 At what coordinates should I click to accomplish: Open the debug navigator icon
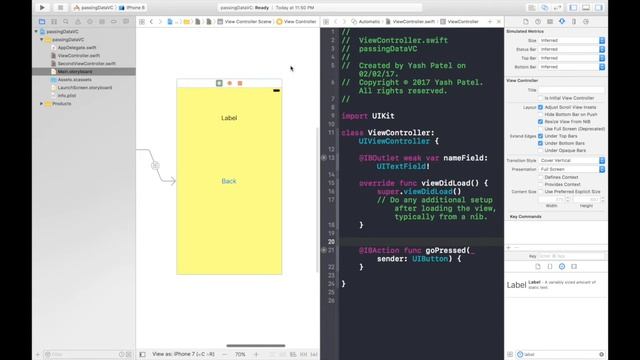(102, 22)
